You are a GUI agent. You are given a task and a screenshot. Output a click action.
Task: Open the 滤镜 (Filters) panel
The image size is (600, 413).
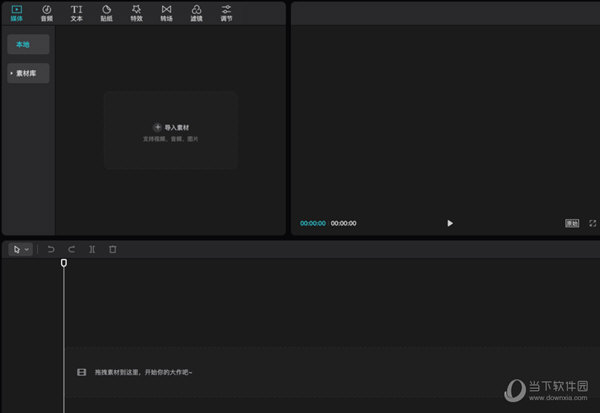[x=196, y=13]
